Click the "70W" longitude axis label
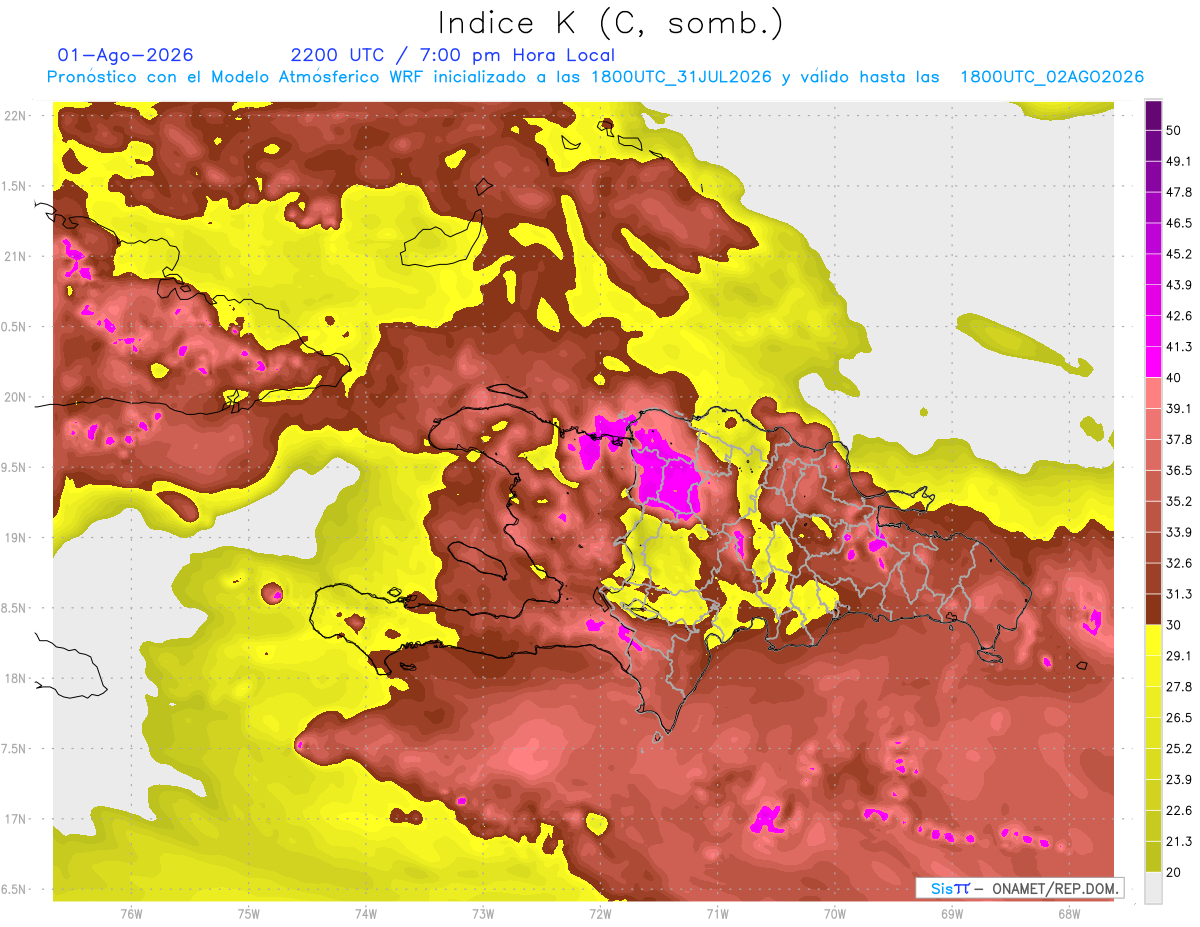 [835, 914]
